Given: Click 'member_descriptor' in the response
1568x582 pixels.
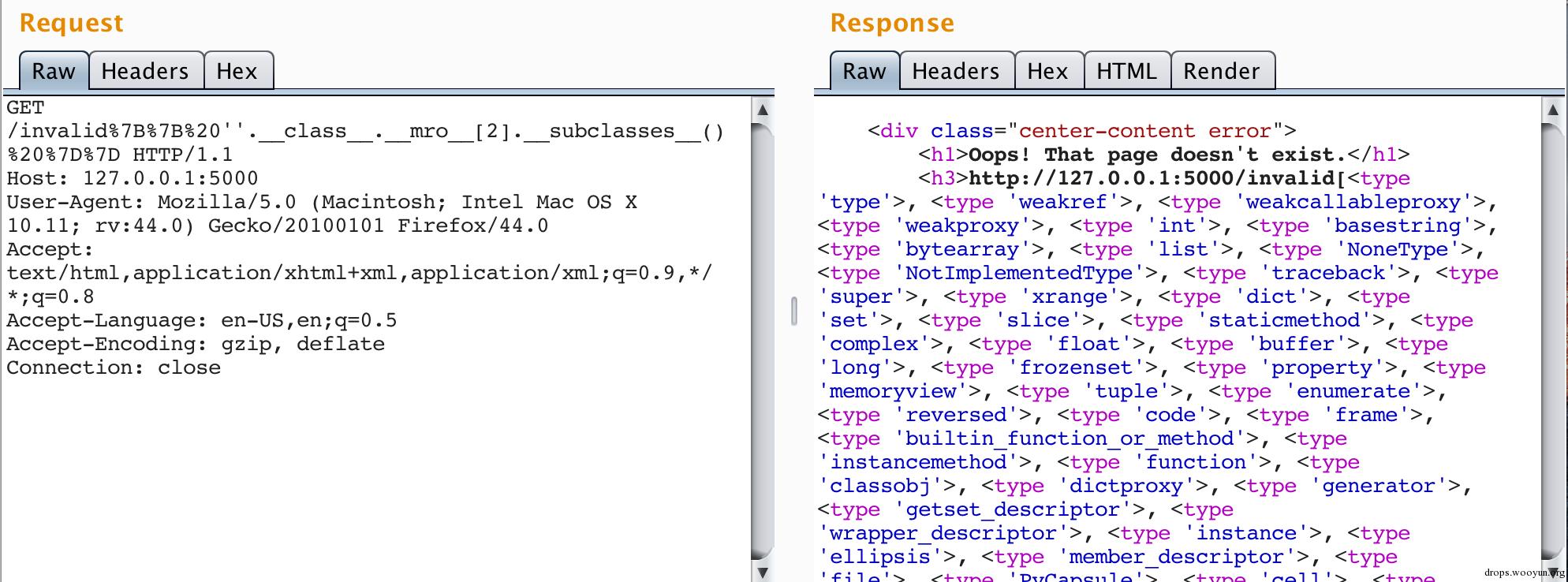Looking at the screenshot, I should click(1176, 557).
